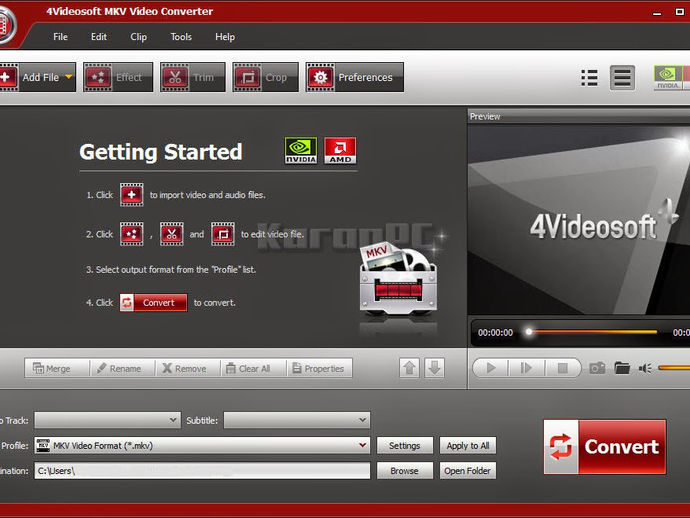Click the Merge button
The height and width of the screenshot is (518, 690).
pyautogui.click(x=57, y=368)
